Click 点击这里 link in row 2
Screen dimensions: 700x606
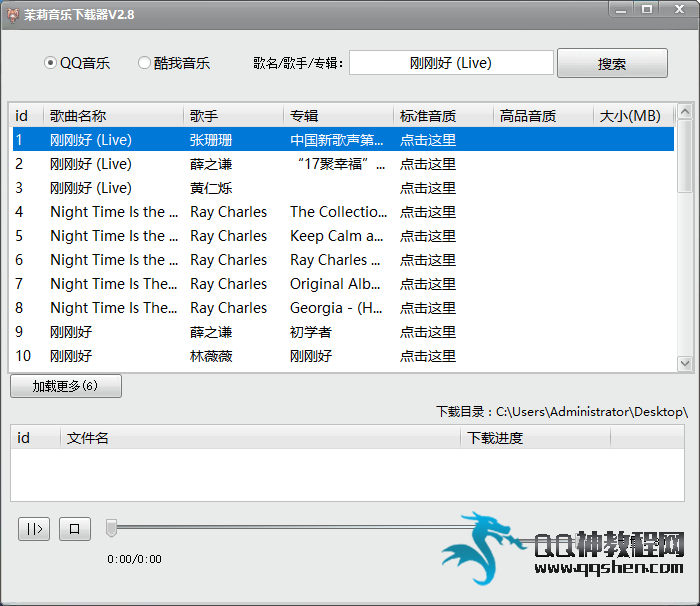(428, 164)
